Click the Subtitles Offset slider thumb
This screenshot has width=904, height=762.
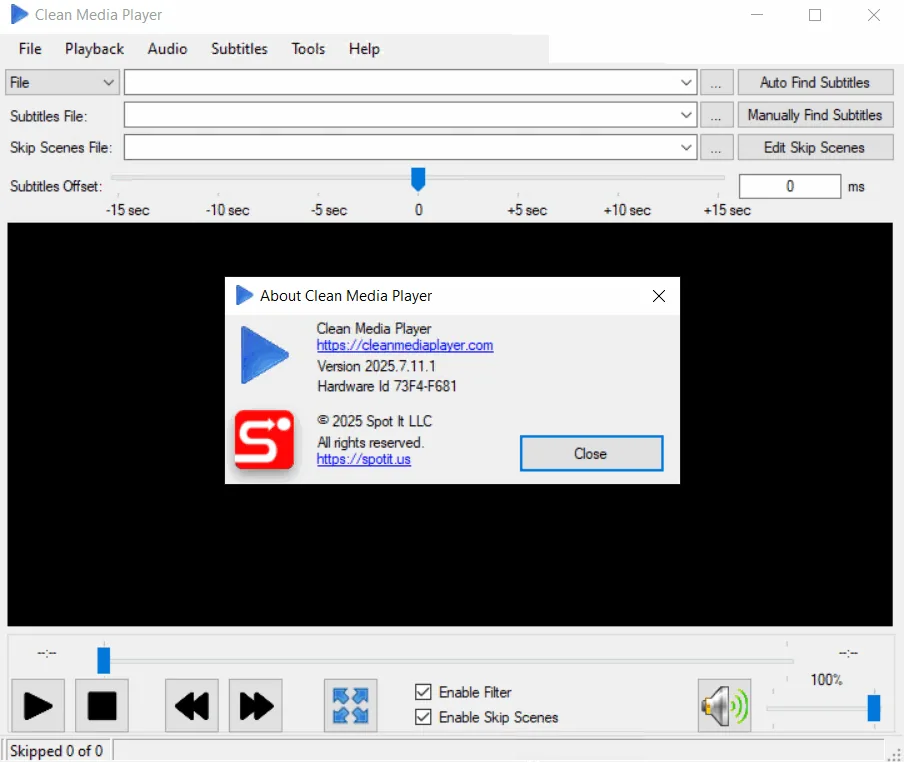coord(418,179)
